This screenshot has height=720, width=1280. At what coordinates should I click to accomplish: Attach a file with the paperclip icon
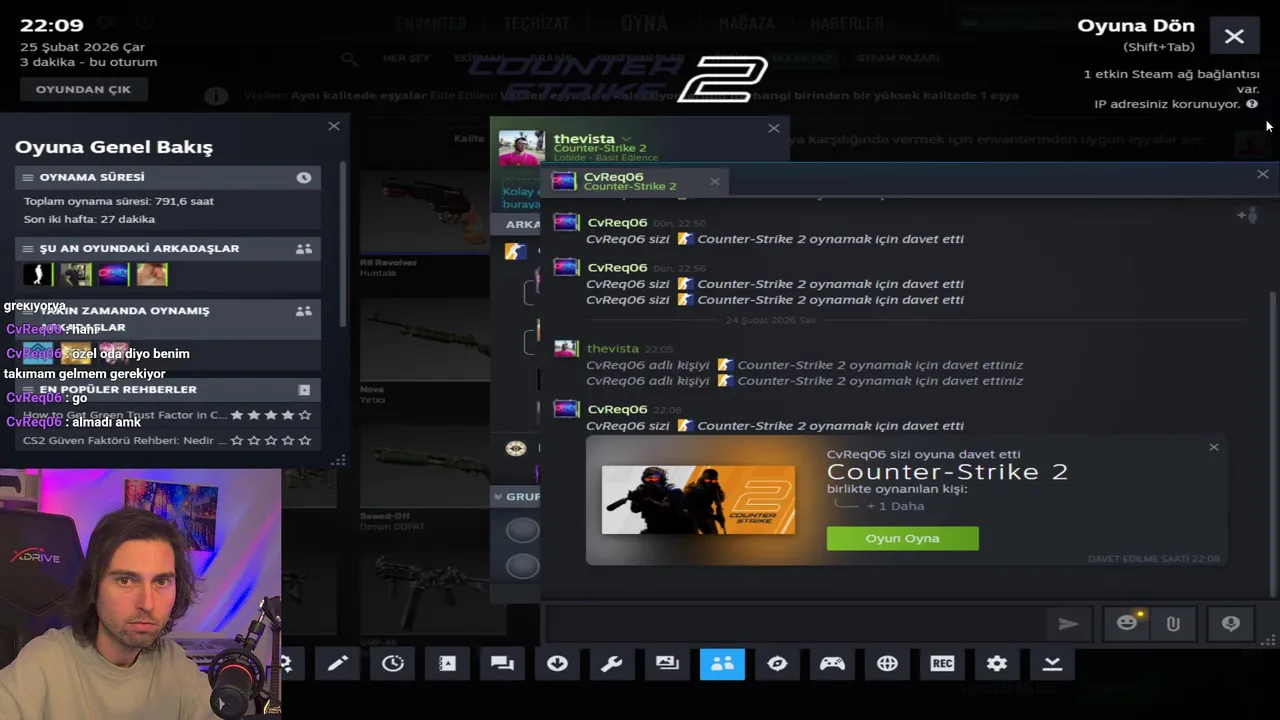1173,623
